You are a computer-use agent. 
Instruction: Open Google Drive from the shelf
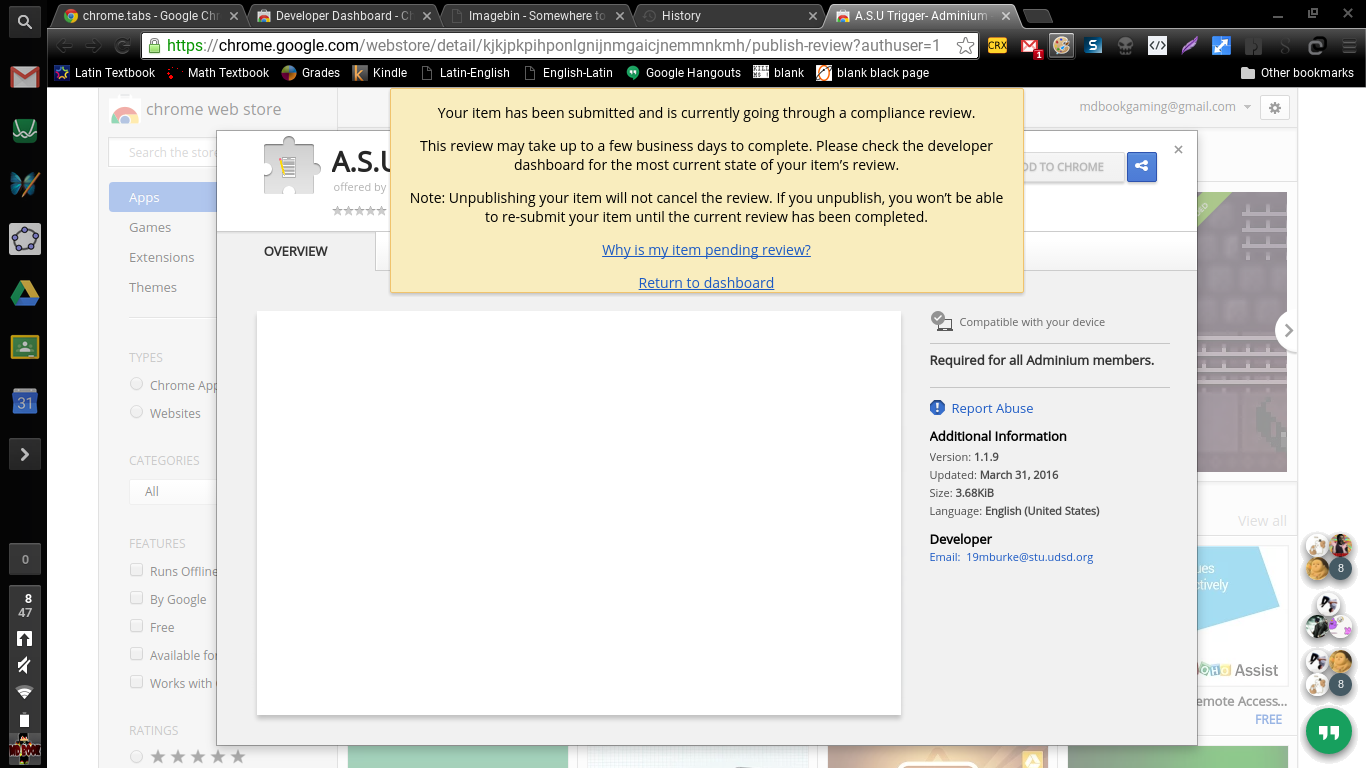pos(24,293)
